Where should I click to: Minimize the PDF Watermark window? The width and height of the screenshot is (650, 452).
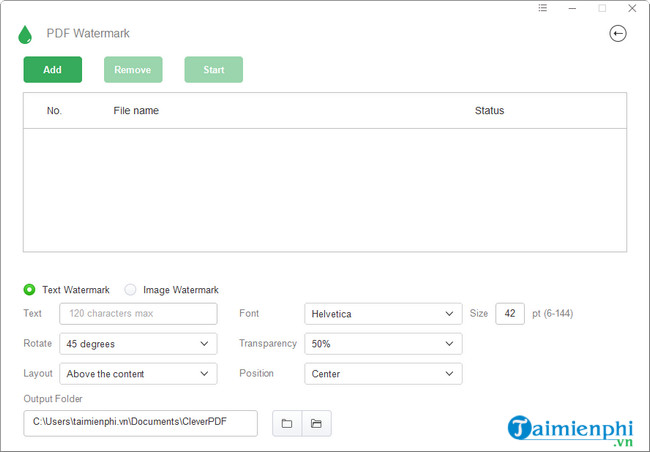pyautogui.click(x=572, y=8)
